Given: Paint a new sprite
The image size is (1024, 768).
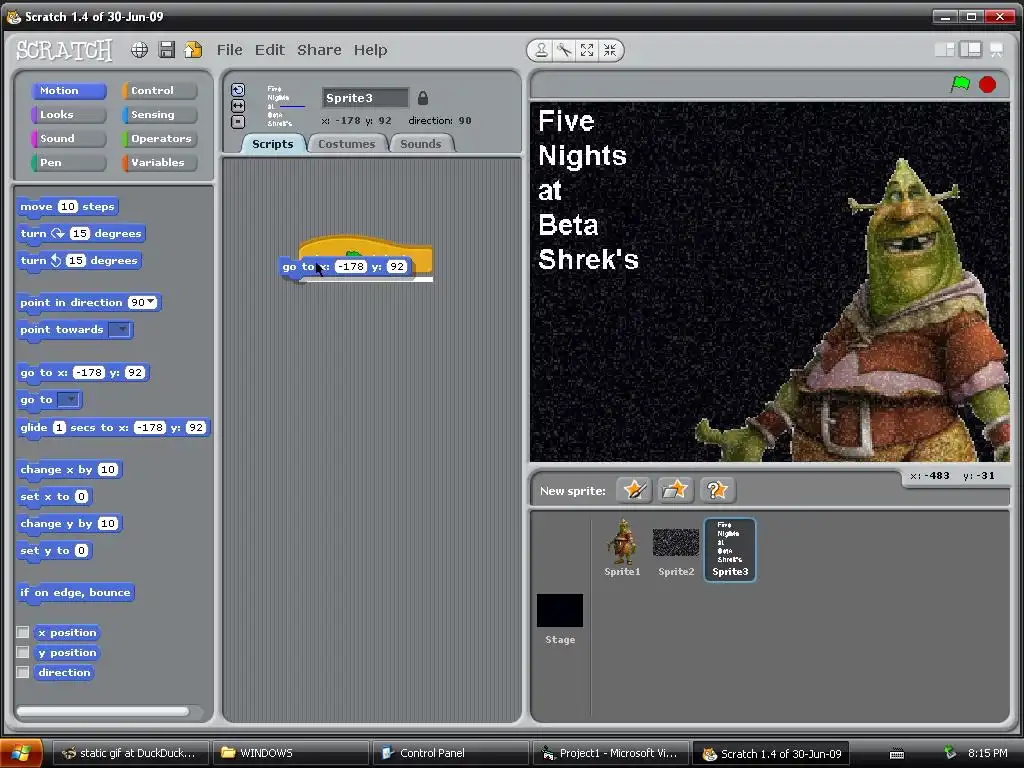Looking at the screenshot, I should click(634, 490).
